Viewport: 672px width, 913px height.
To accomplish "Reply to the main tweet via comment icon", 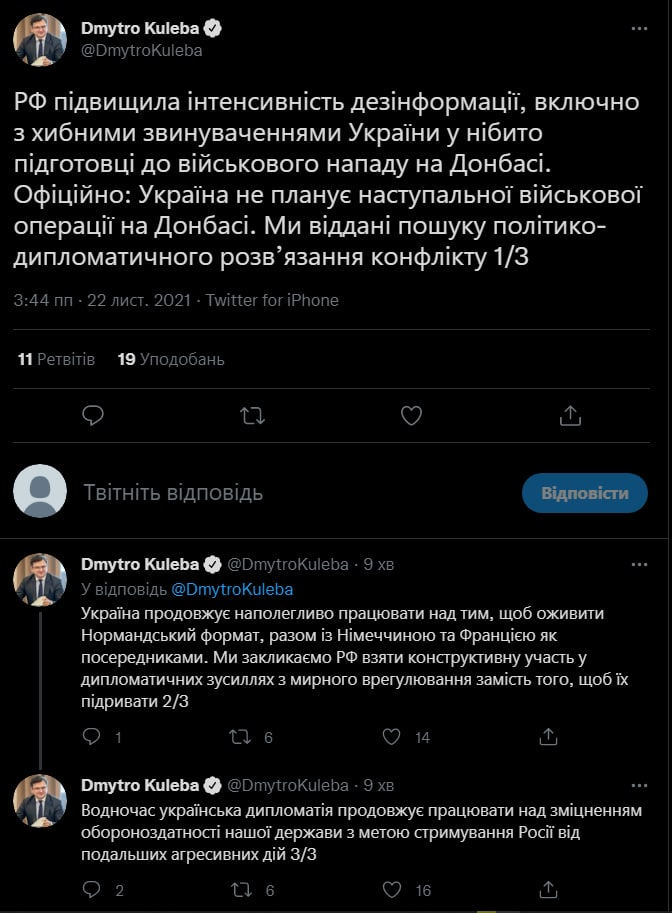I will 93,414.
